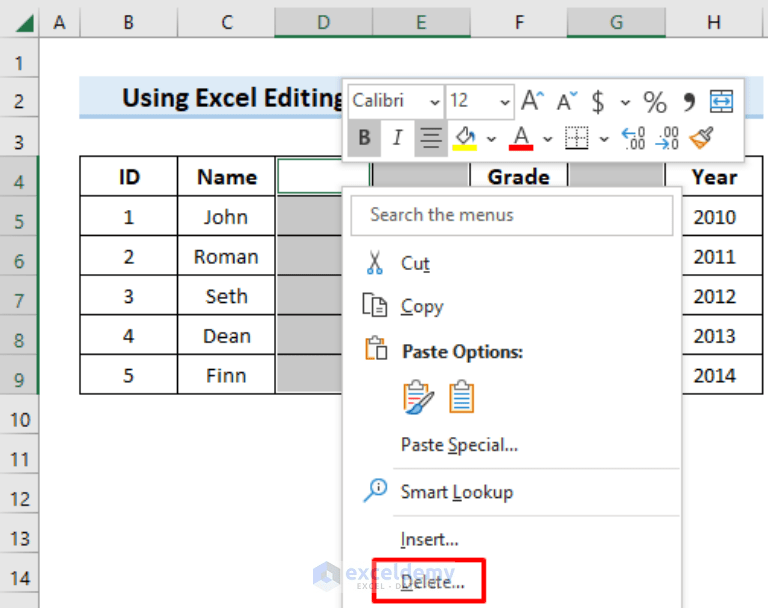Screen dimensions: 768x608
Task: Click the Borders icon
Action: (576, 138)
